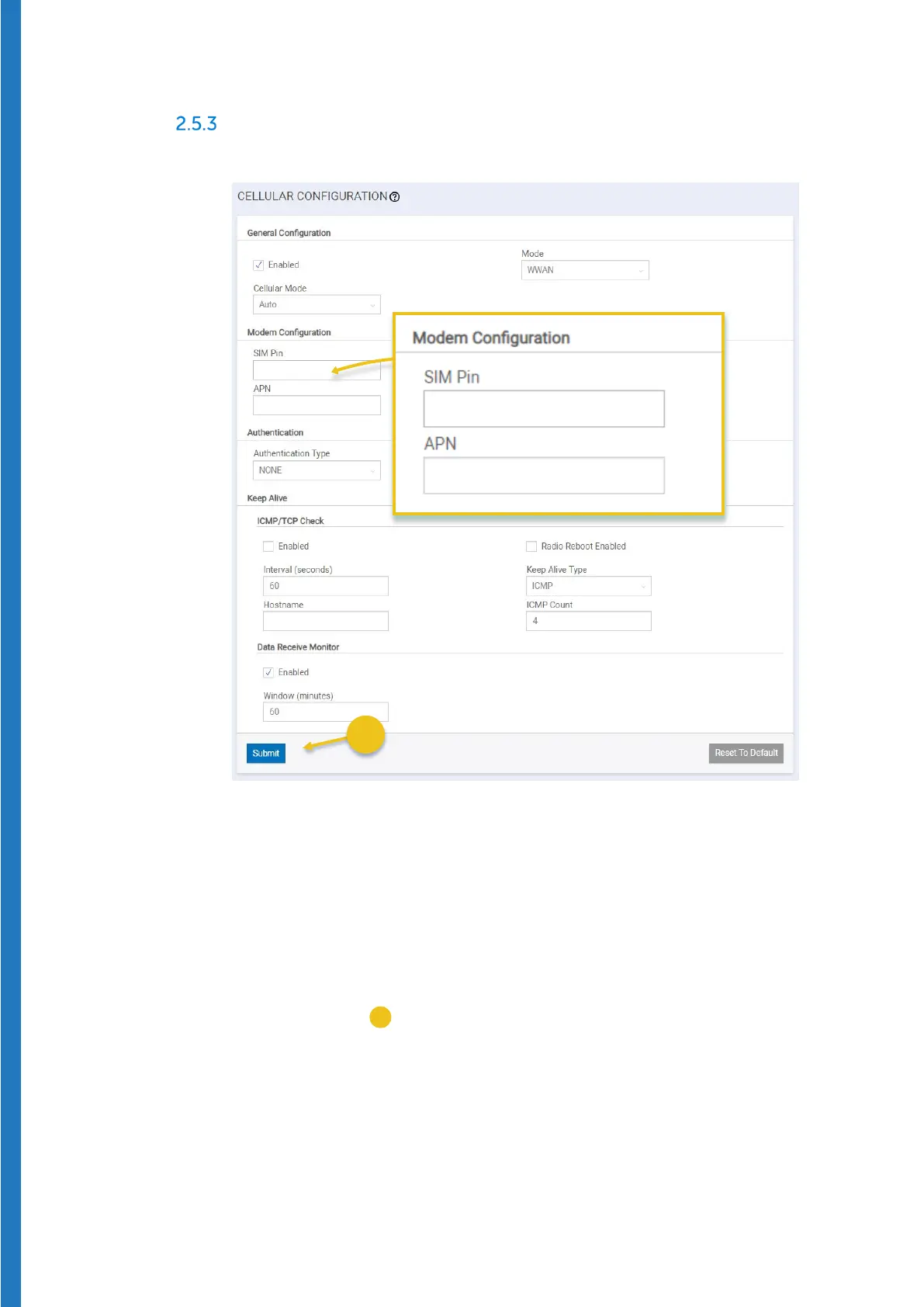Disable the Data Receive Monitor Enabled checkbox
Viewport: 924px width, 1307px height.
(268, 673)
